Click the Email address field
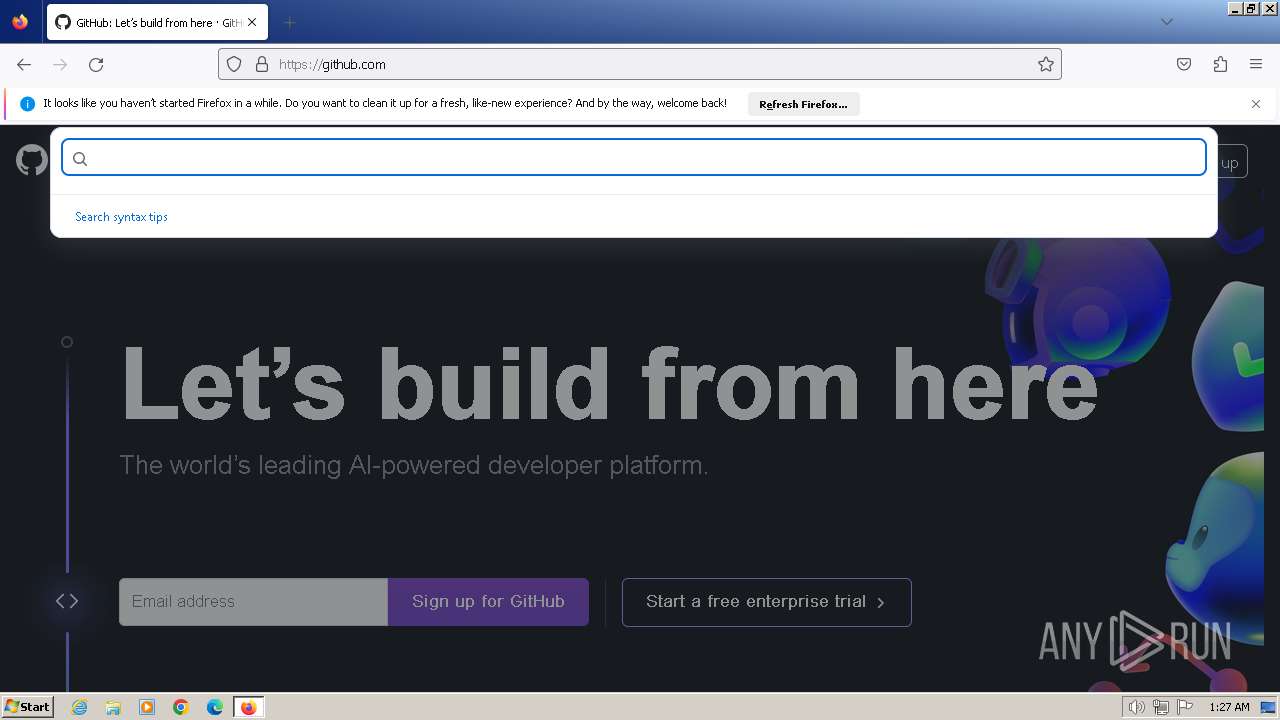The image size is (1280, 720). (x=253, y=602)
